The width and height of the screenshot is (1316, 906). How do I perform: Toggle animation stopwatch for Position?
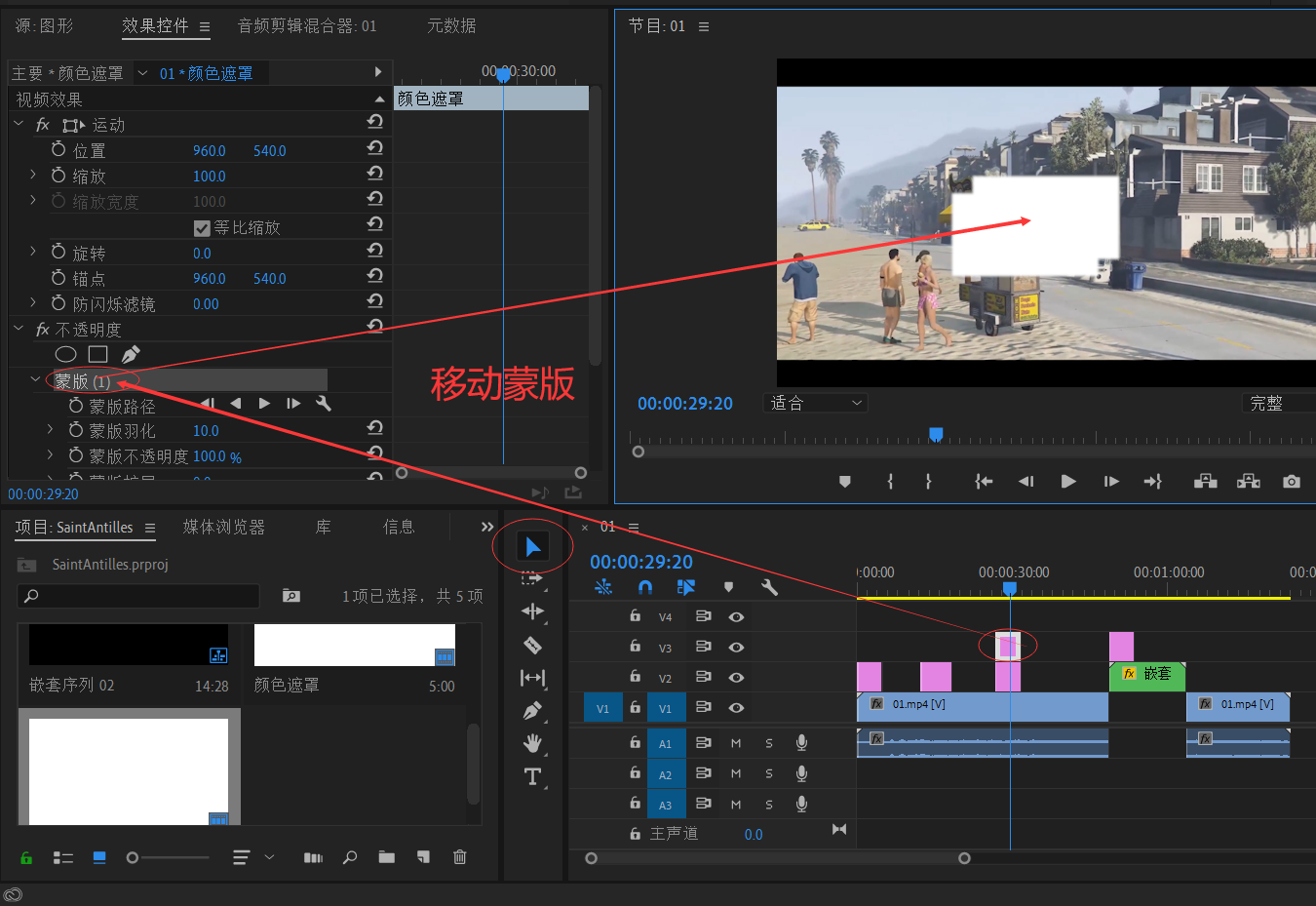pyautogui.click(x=58, y=149)
